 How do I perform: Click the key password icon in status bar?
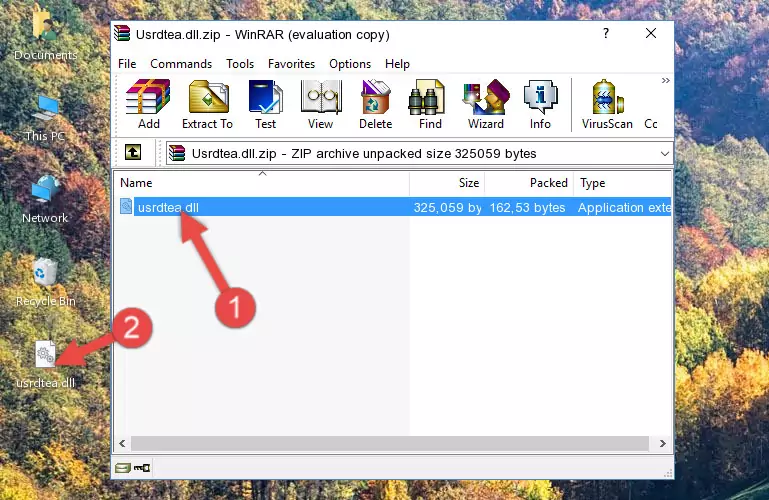coord(142,468)
